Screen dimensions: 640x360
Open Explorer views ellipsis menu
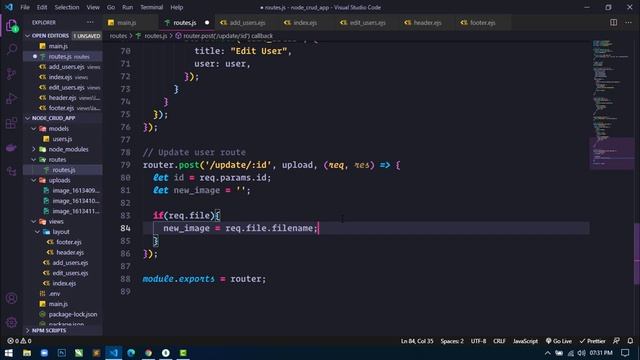90,22
